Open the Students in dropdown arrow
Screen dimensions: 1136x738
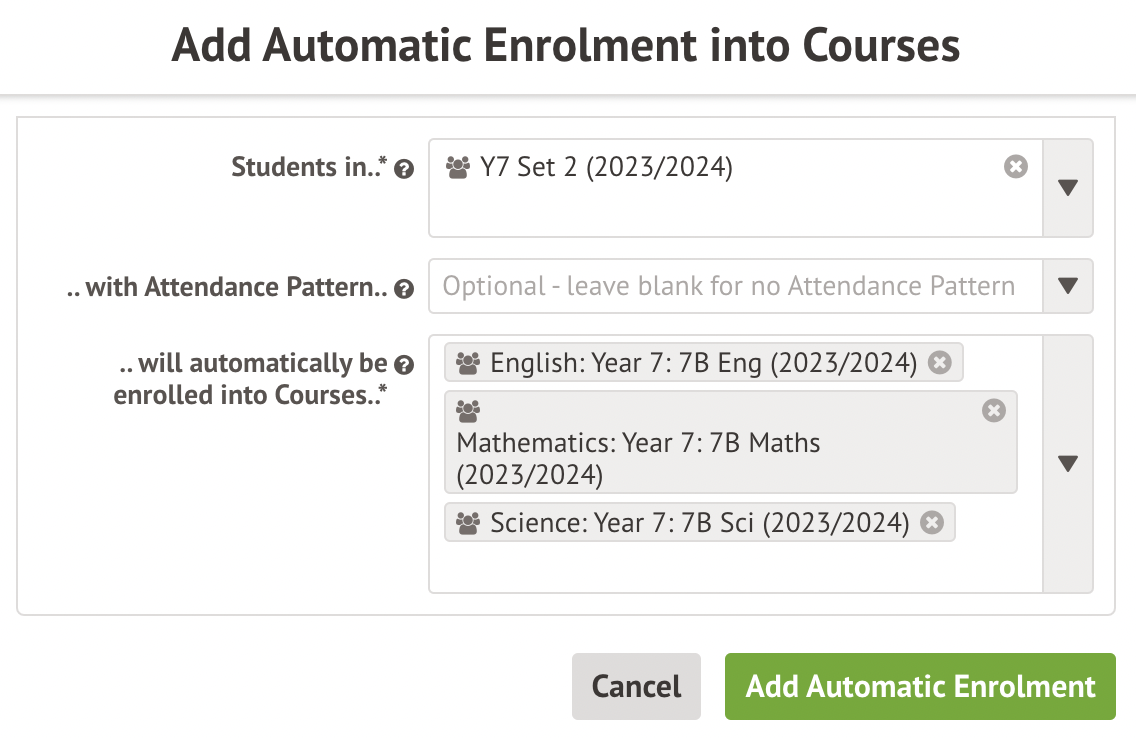coord(1067,188)
